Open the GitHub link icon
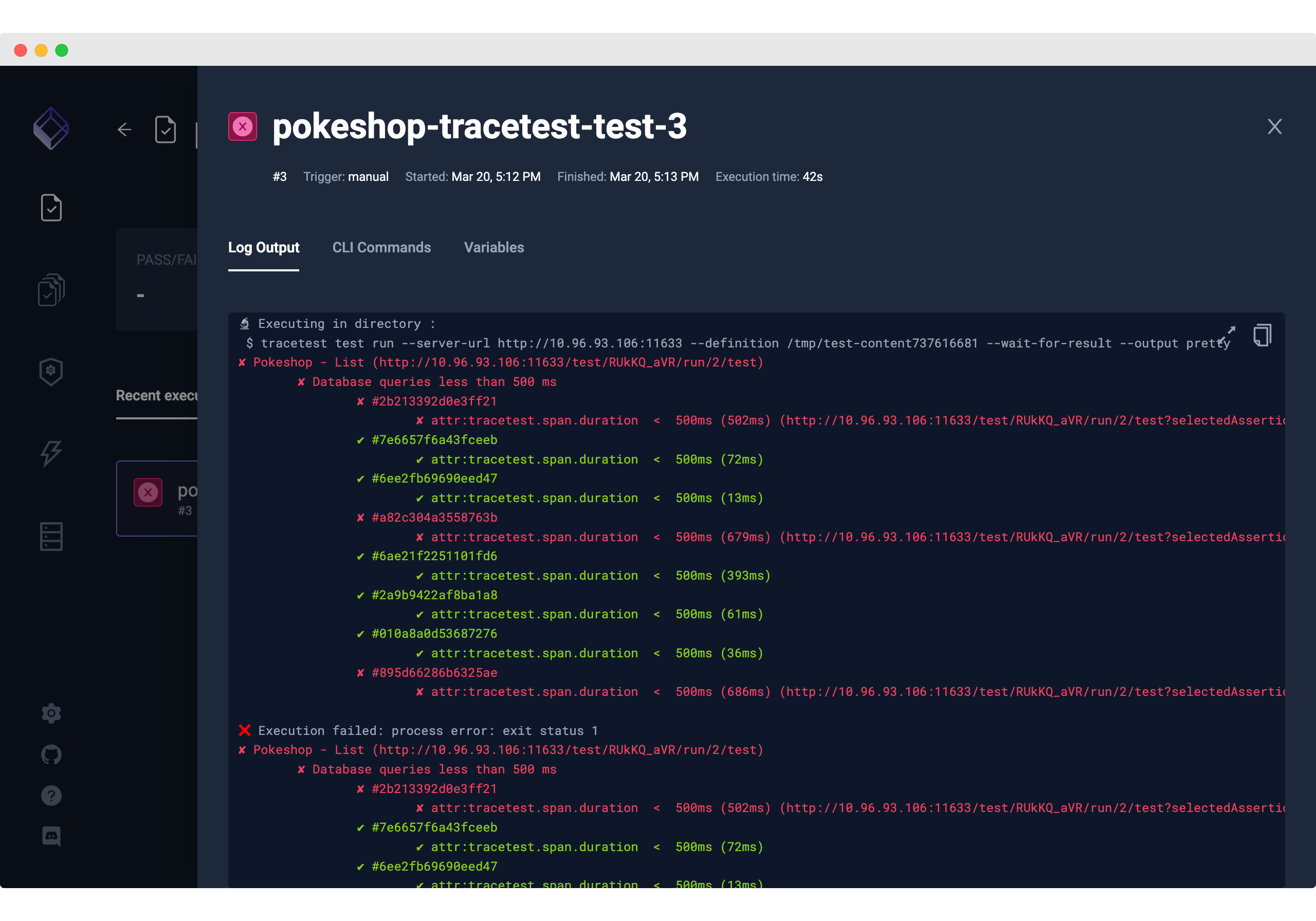The height and width of the screenshot is (921, 1316). 51,755
